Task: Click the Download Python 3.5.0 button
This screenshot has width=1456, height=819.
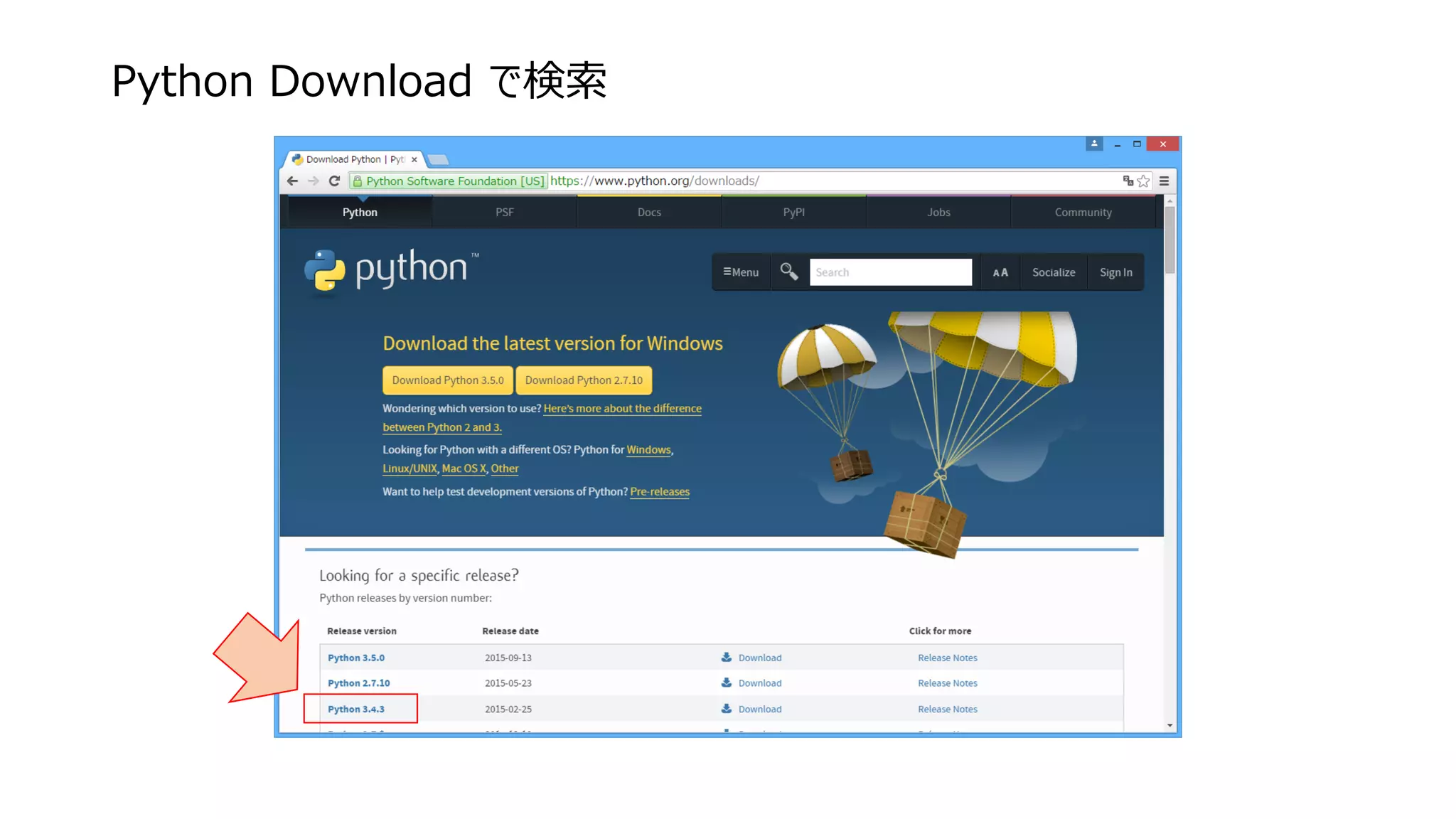Action: point(448,380)
